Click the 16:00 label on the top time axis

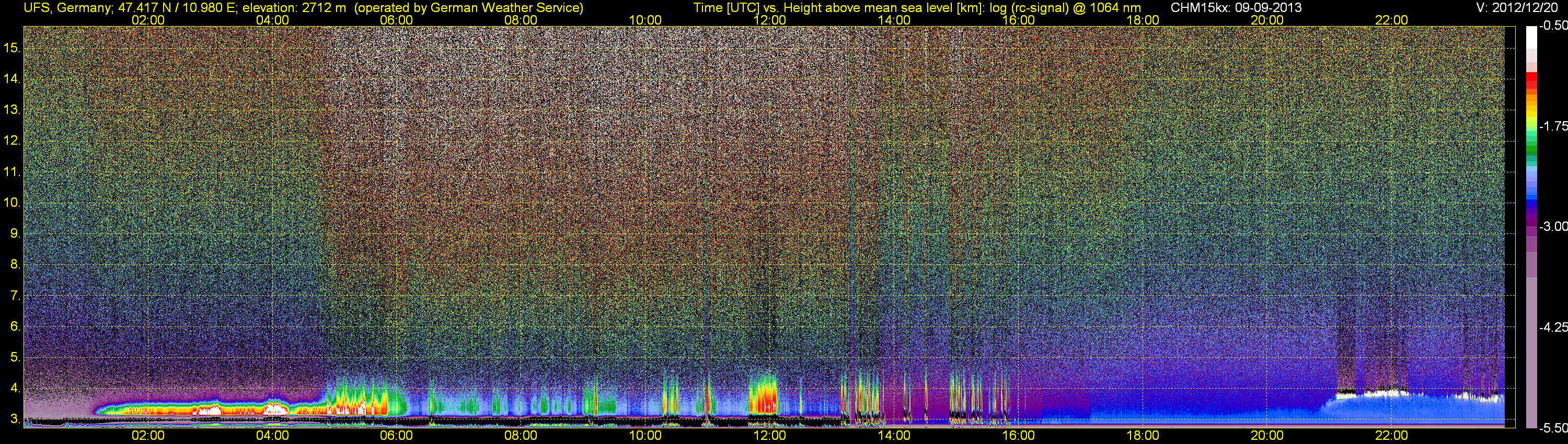(1018, 20)
